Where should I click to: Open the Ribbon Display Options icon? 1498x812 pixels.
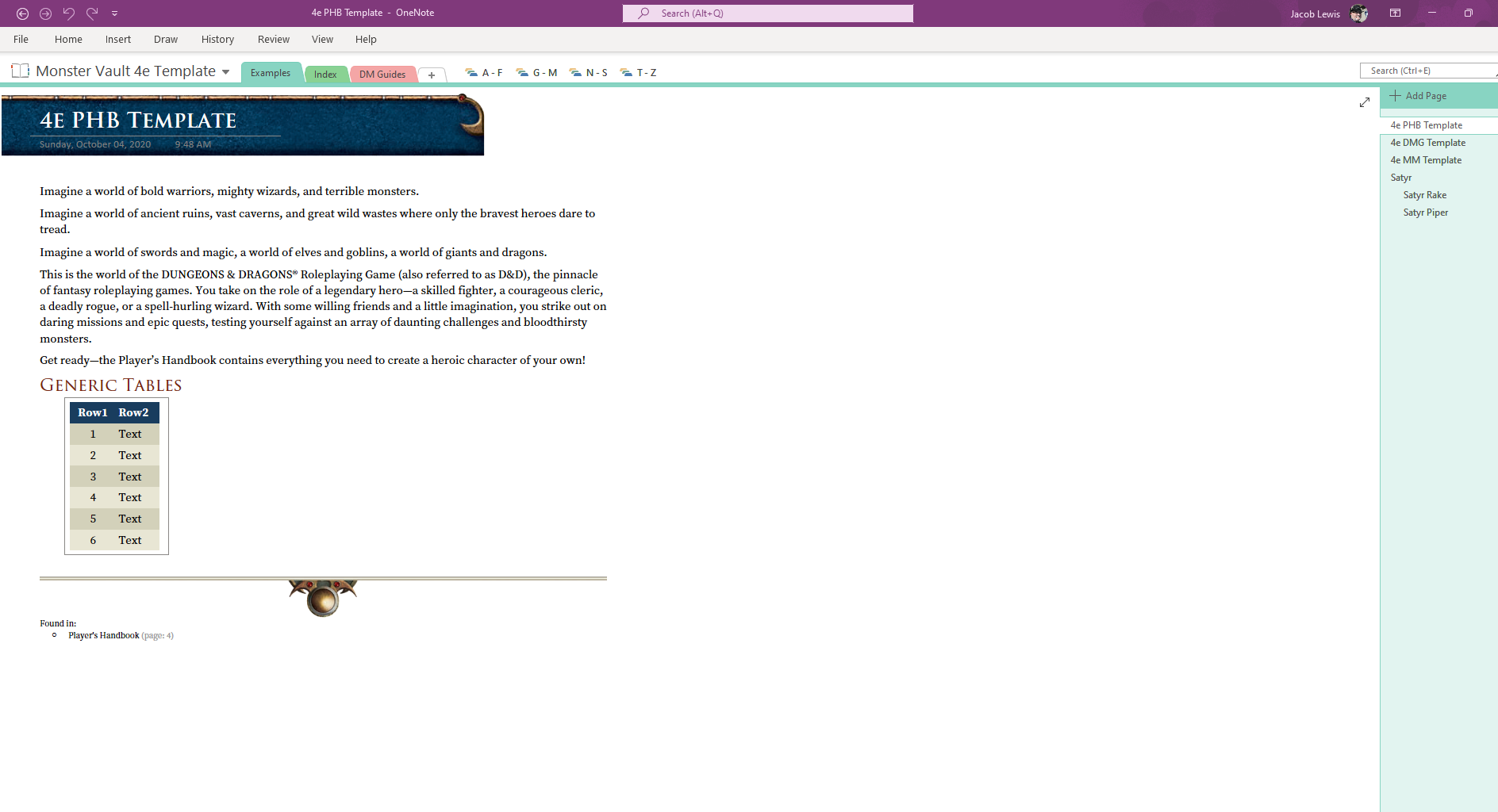tap(1395, 13)
